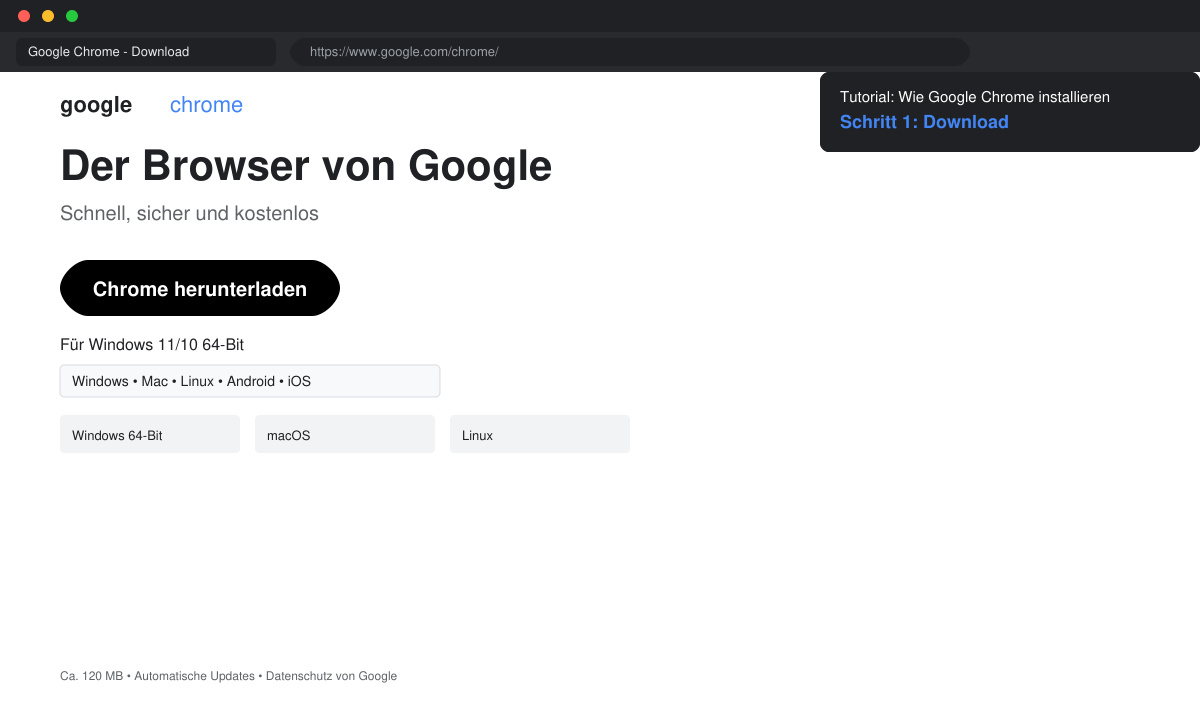The height and width of the screenshot is (720, 1200).
Task: Maximize the window with the green button
Action: [x=72, y=16]
